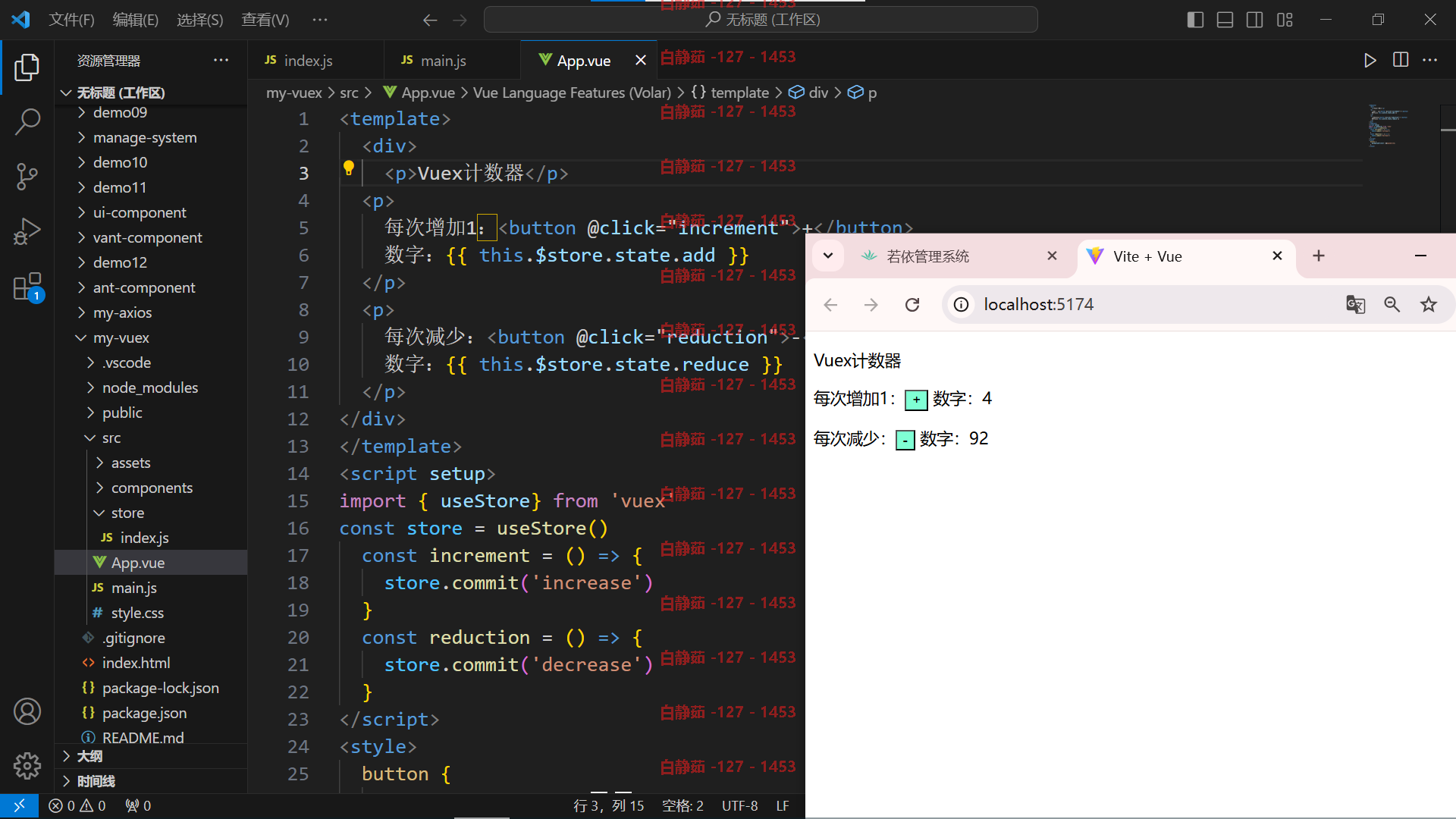
Task: Switch to the index.js editor tab
Action: click(315, 61)
